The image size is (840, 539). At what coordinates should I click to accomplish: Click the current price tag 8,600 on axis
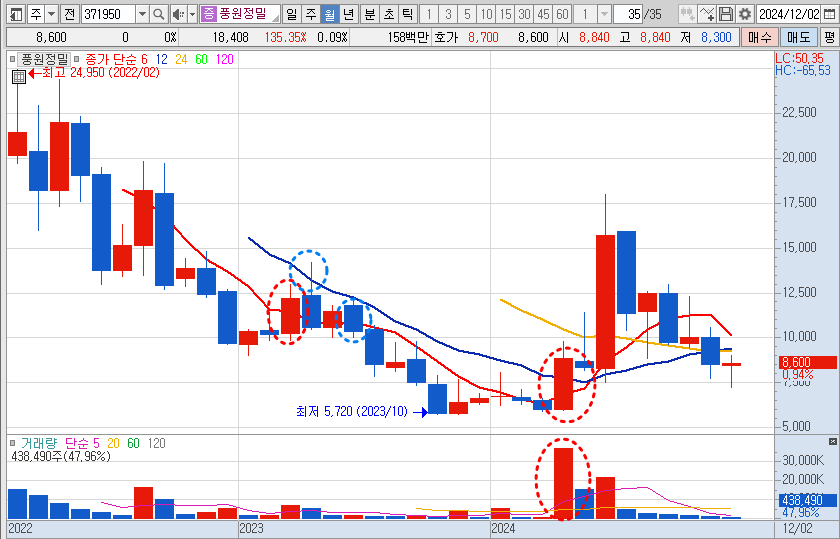(x=806, y=362)
